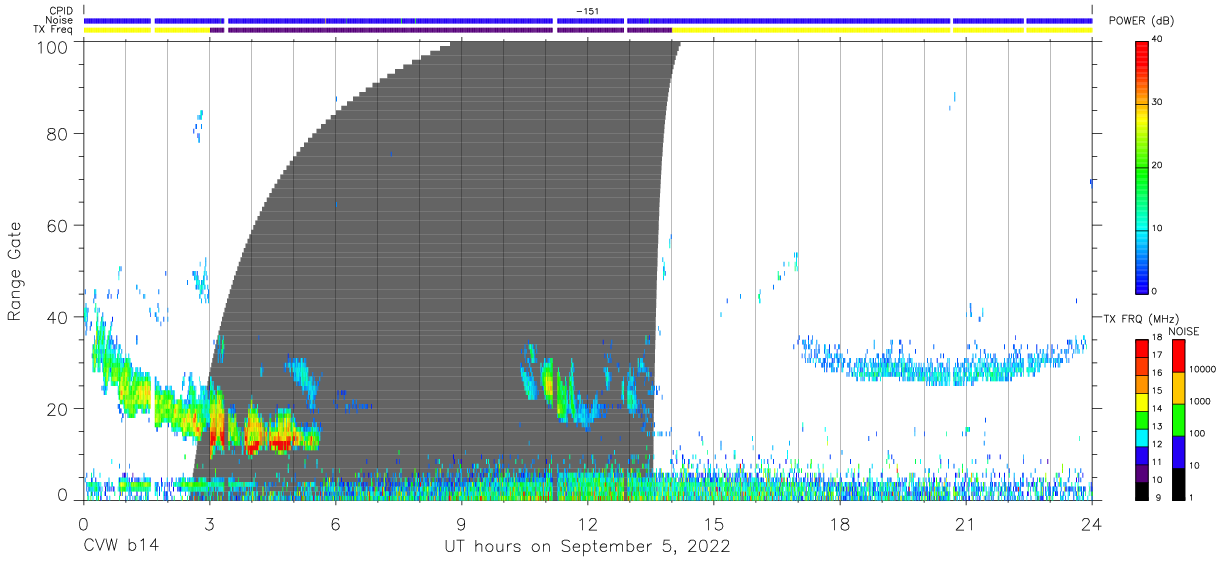Select 'UT hours on September 5, 2022' title
The width and height of the screenshot is (1228, 567).
click(x=587, y=547)
